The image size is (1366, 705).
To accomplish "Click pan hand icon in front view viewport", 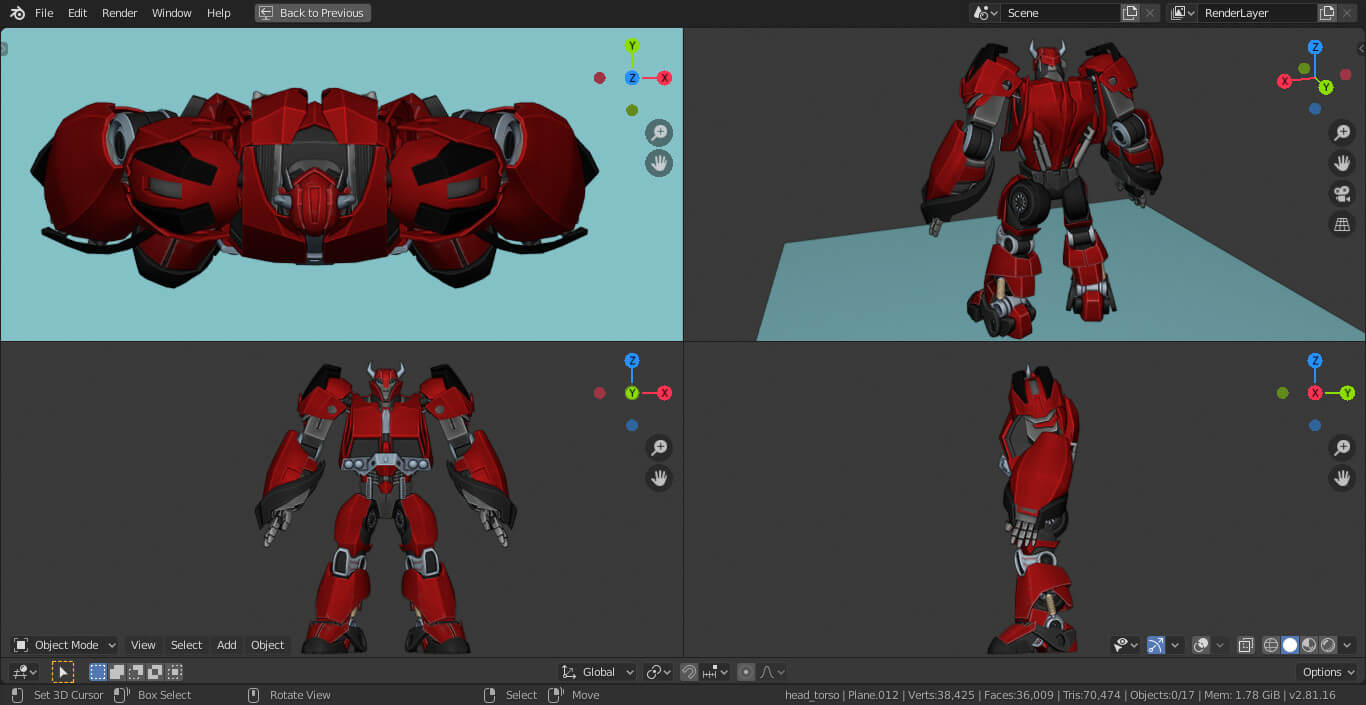I will pyautogui.click(x=659, y=479).
